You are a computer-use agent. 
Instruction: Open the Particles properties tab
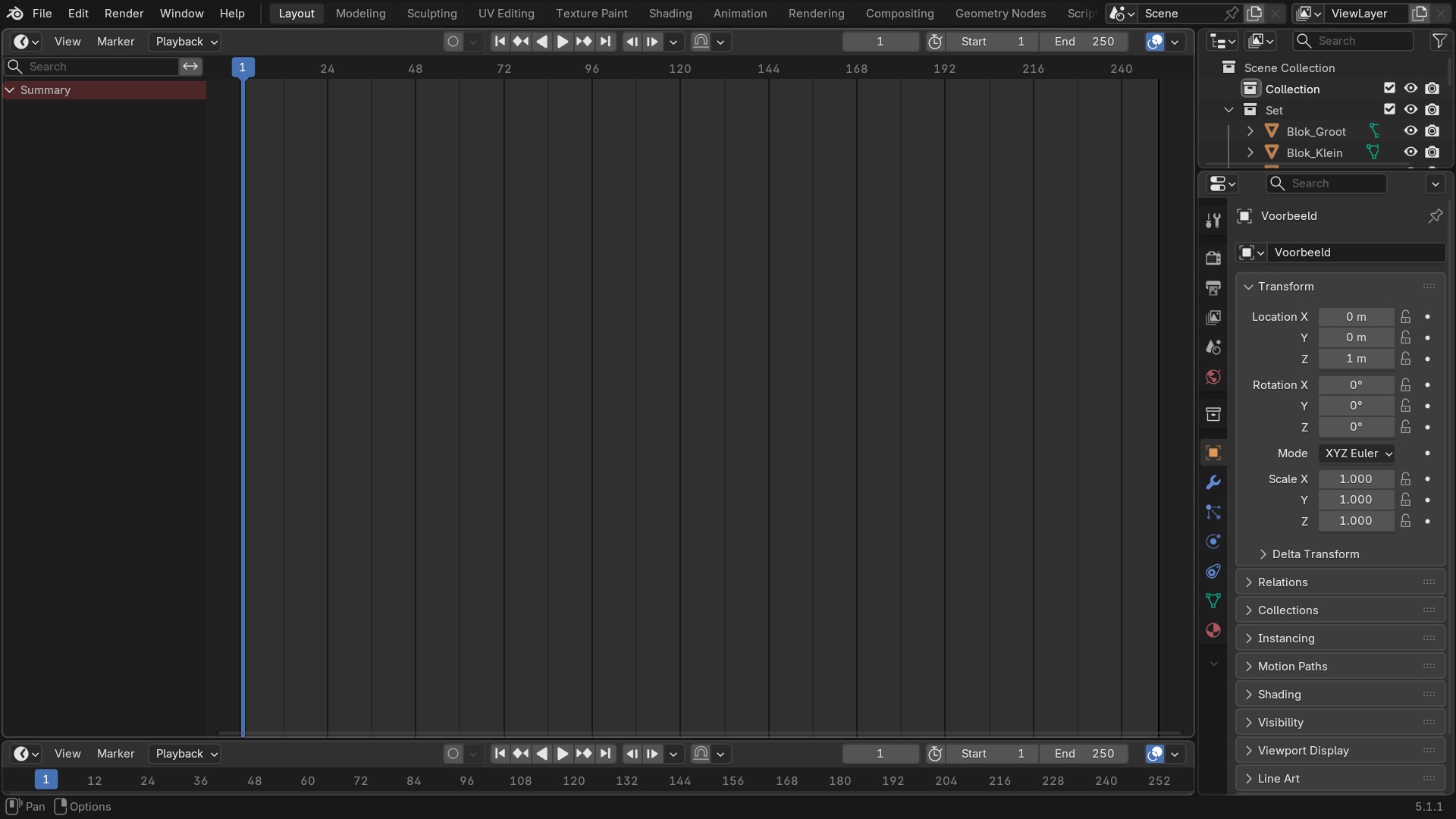tap(1213, 512)
